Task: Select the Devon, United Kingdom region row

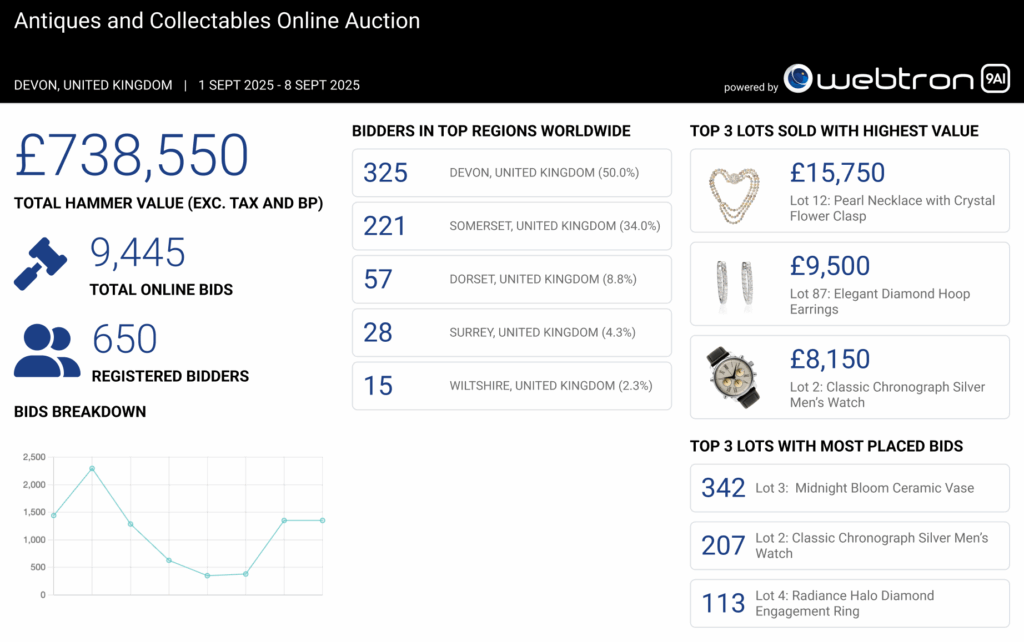Action: [x=511, y=173]
